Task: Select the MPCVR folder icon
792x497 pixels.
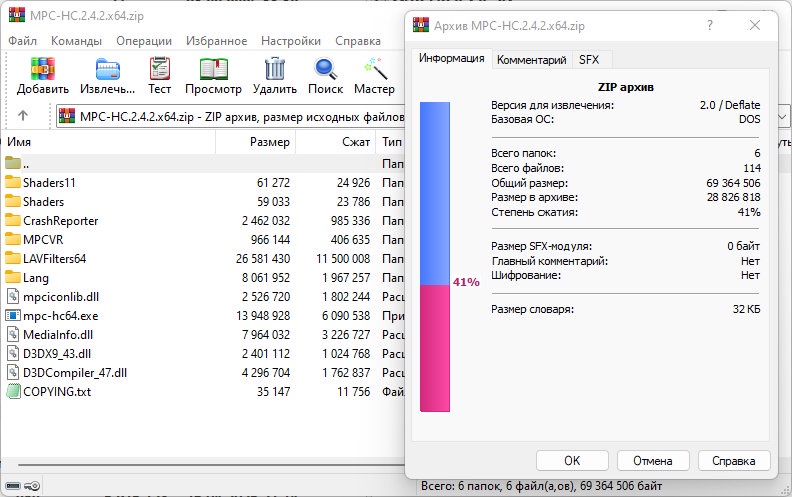Action: (x=13, y=239)
